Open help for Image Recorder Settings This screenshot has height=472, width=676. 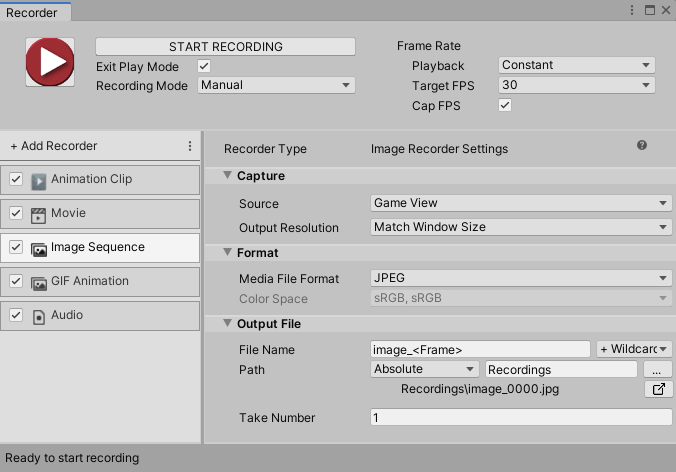pyautogui.click(x=642, y=145)
